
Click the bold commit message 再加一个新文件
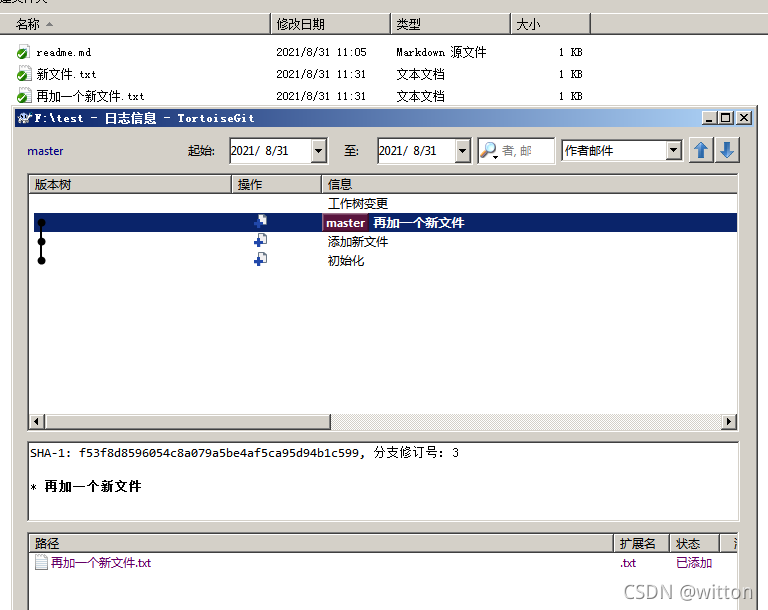(93, 486)
